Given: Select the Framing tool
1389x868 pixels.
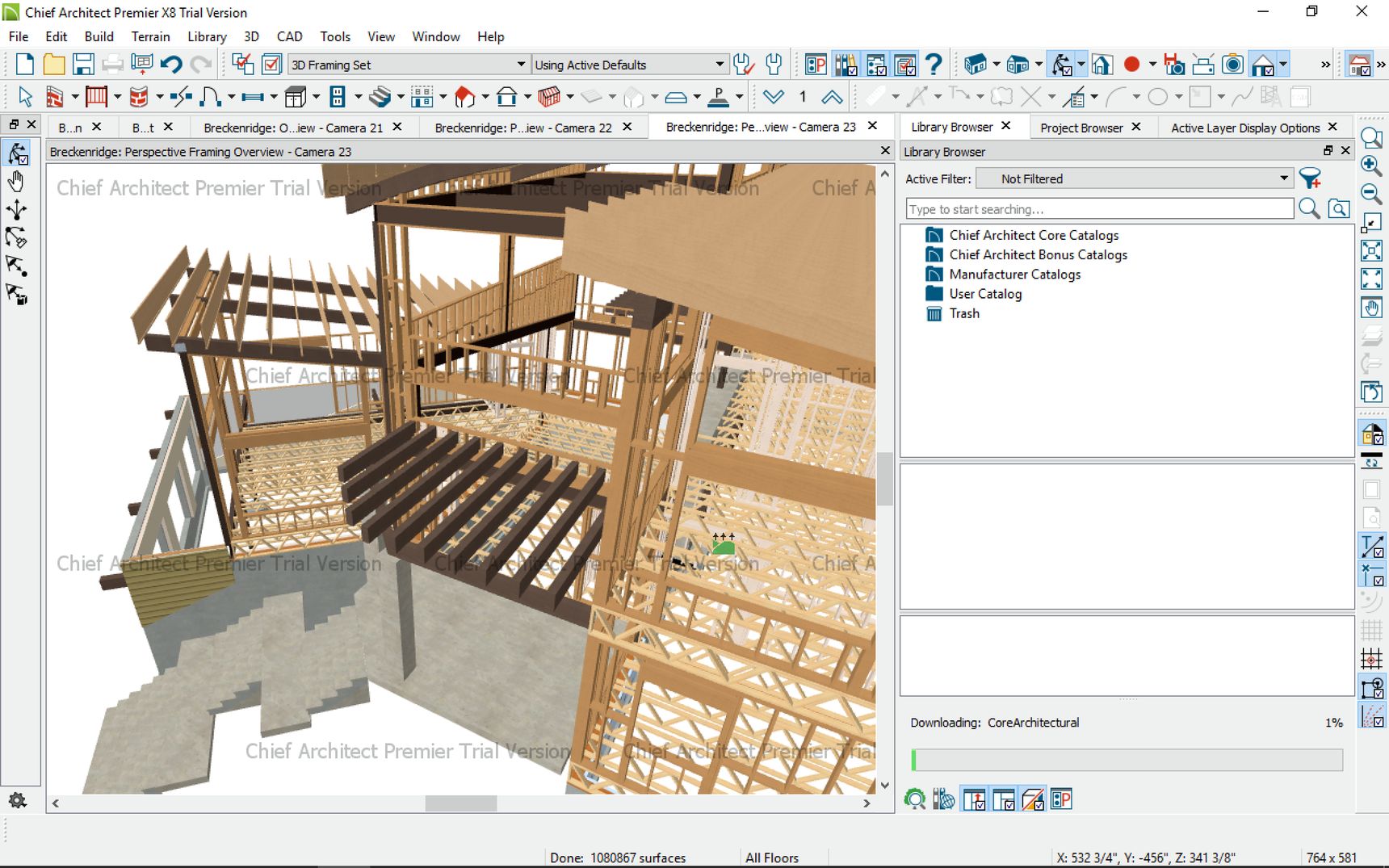Looking at the screenshot, I should [548, 98].
